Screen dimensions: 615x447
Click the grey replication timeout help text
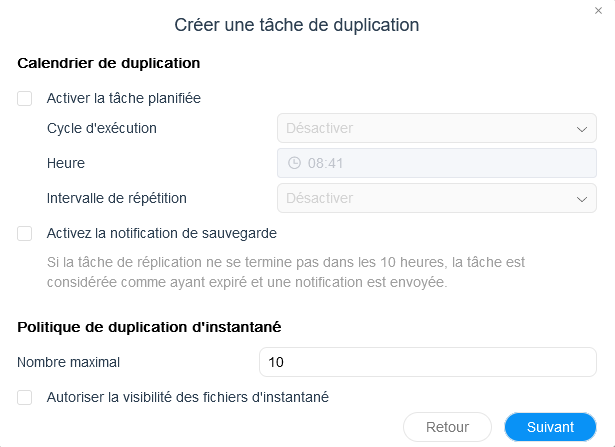point(285,272)
